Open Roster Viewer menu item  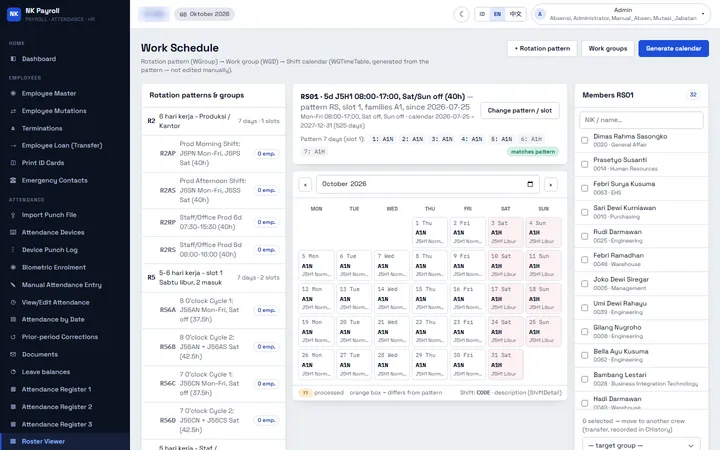coord(65,441)
